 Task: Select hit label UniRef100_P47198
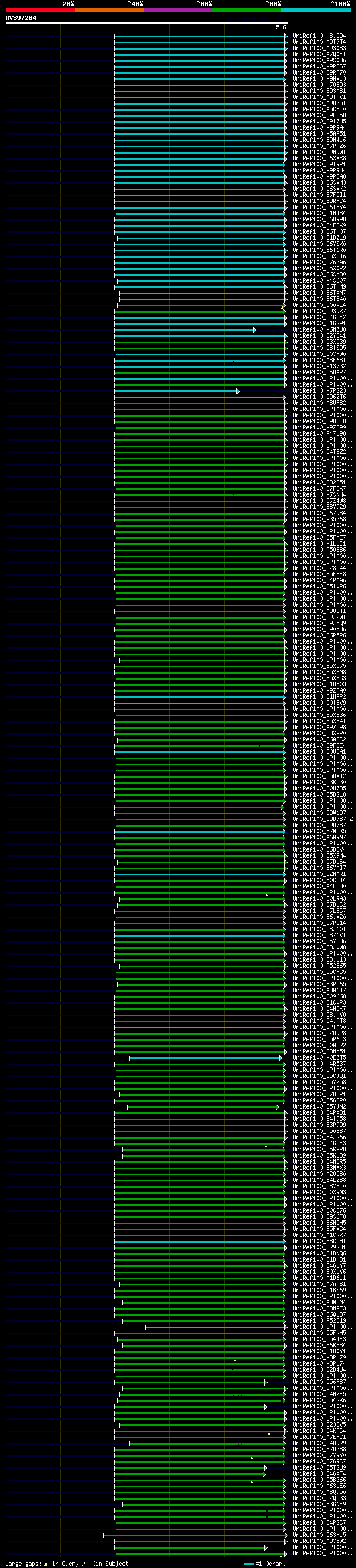tap(319, 433)
